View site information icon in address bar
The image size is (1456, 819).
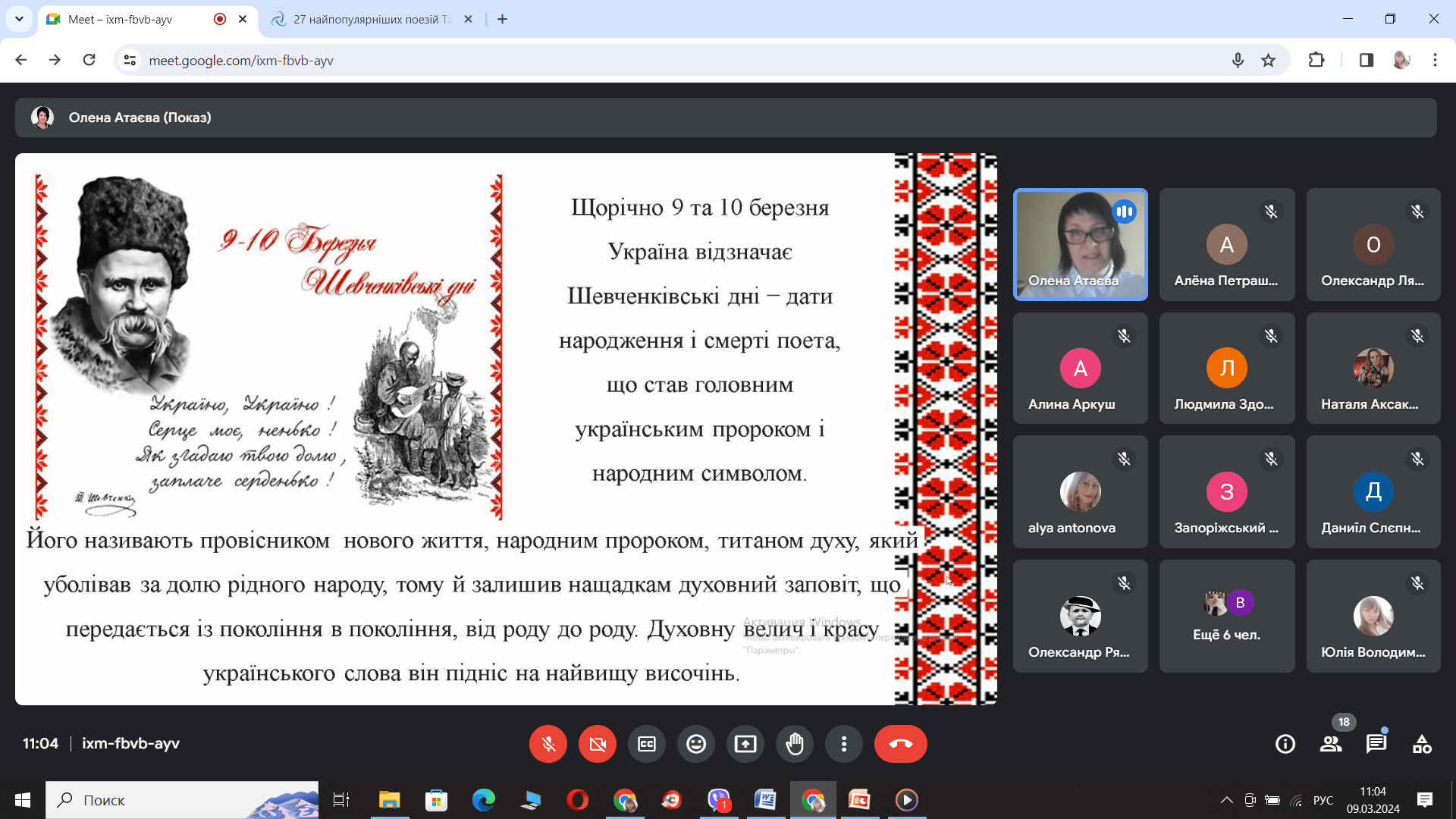pos(130,60)
